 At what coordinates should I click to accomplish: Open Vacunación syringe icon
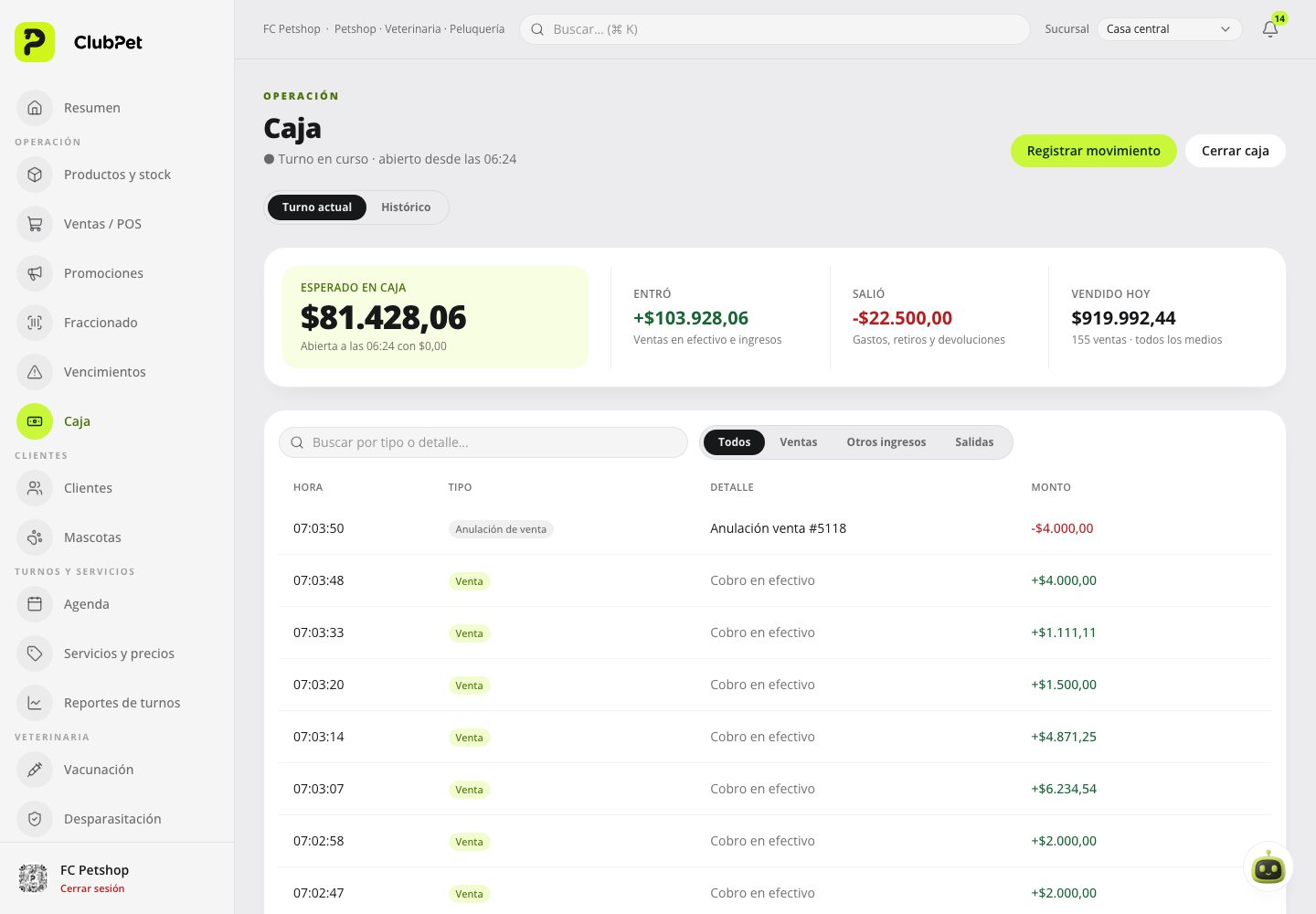click(35, 770)
